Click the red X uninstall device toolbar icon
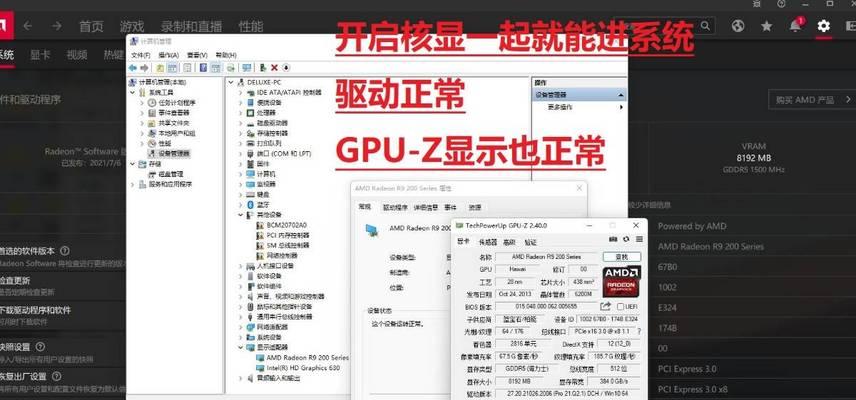 (x=274, y=68)
